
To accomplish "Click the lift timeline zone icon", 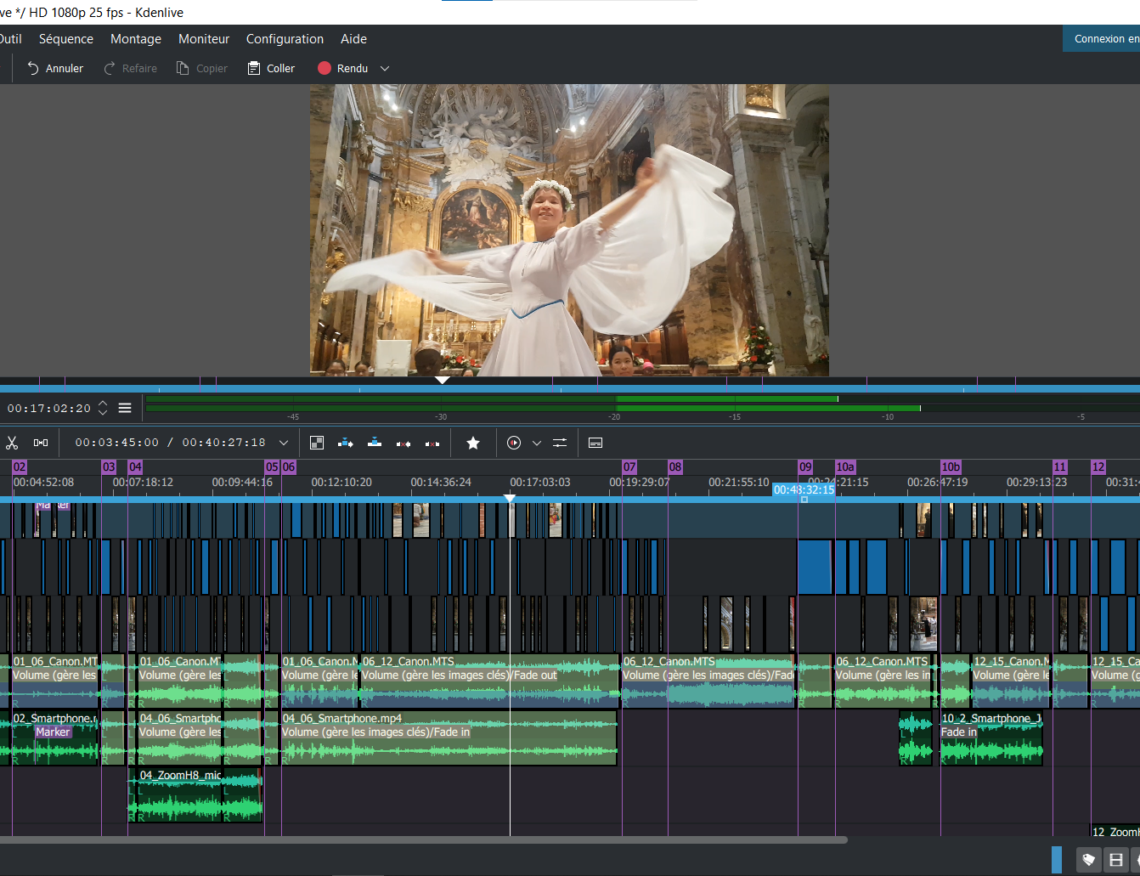I will (x=433, y=443).
